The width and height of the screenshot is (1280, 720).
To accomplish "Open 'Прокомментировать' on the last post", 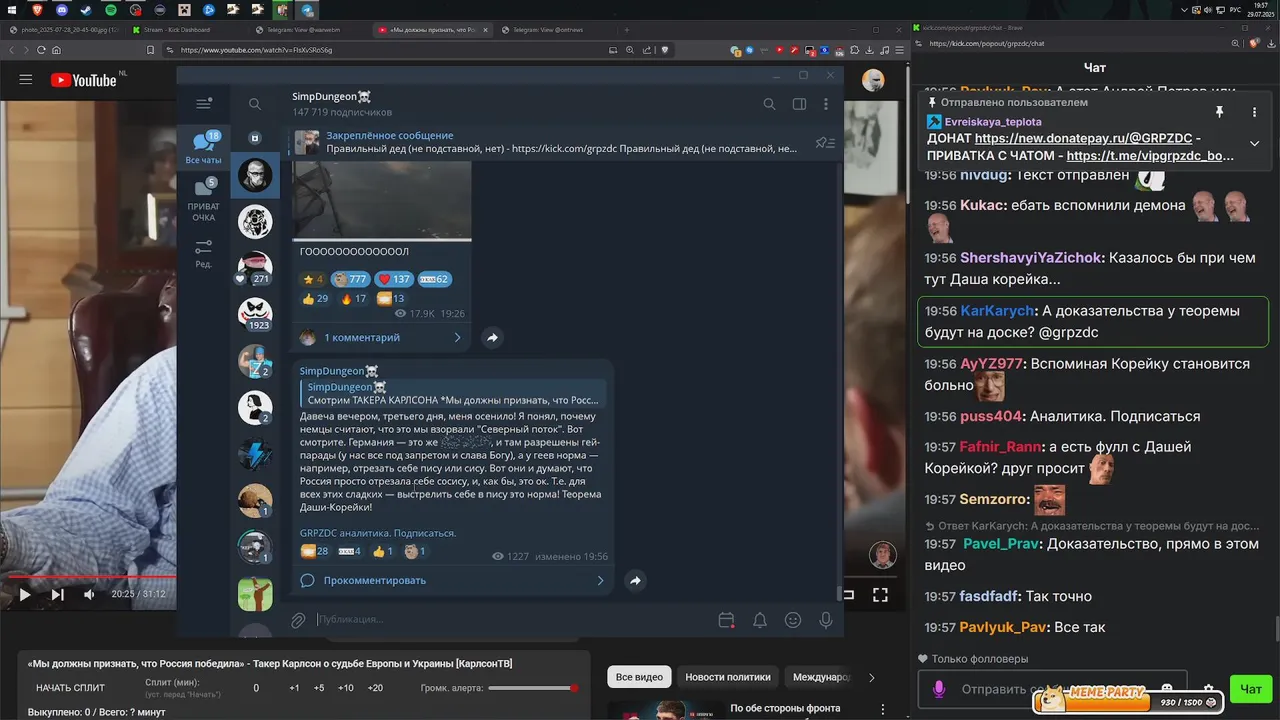I will (453, 580).
